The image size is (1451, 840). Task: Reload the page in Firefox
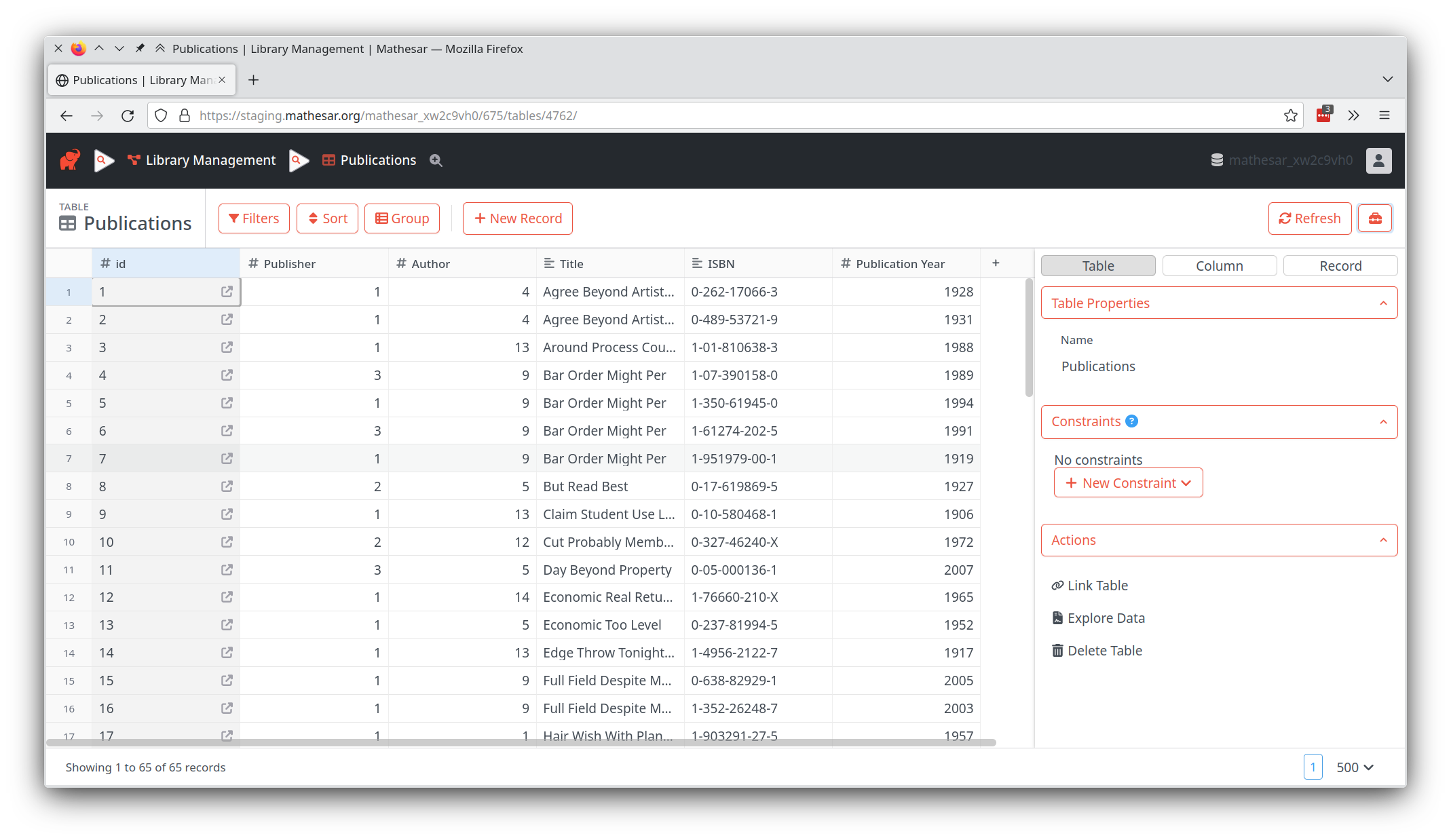[x=128, y=115]
